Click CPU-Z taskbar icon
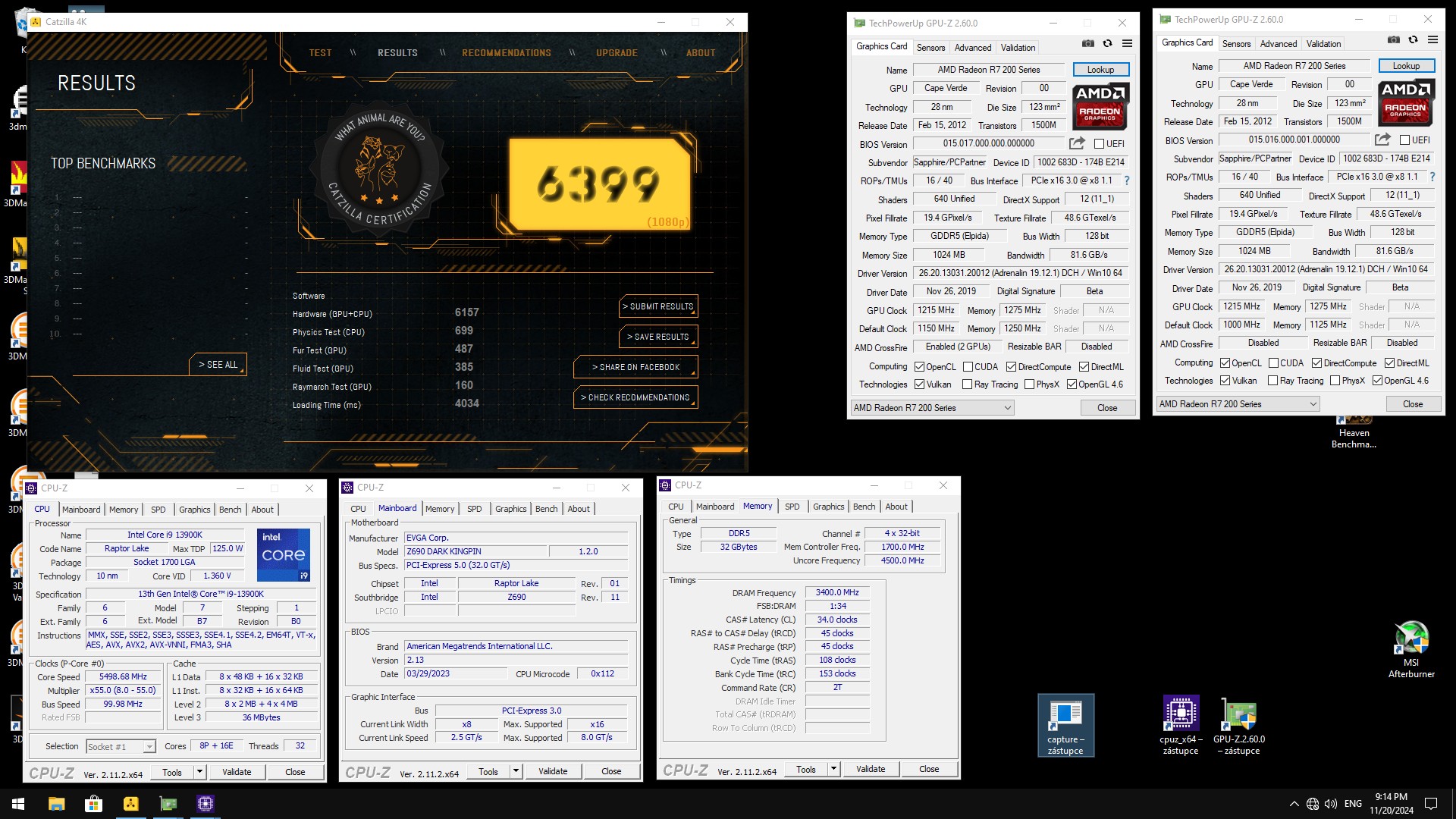This screenshot has width=1456, height=819. coord(205,804)
